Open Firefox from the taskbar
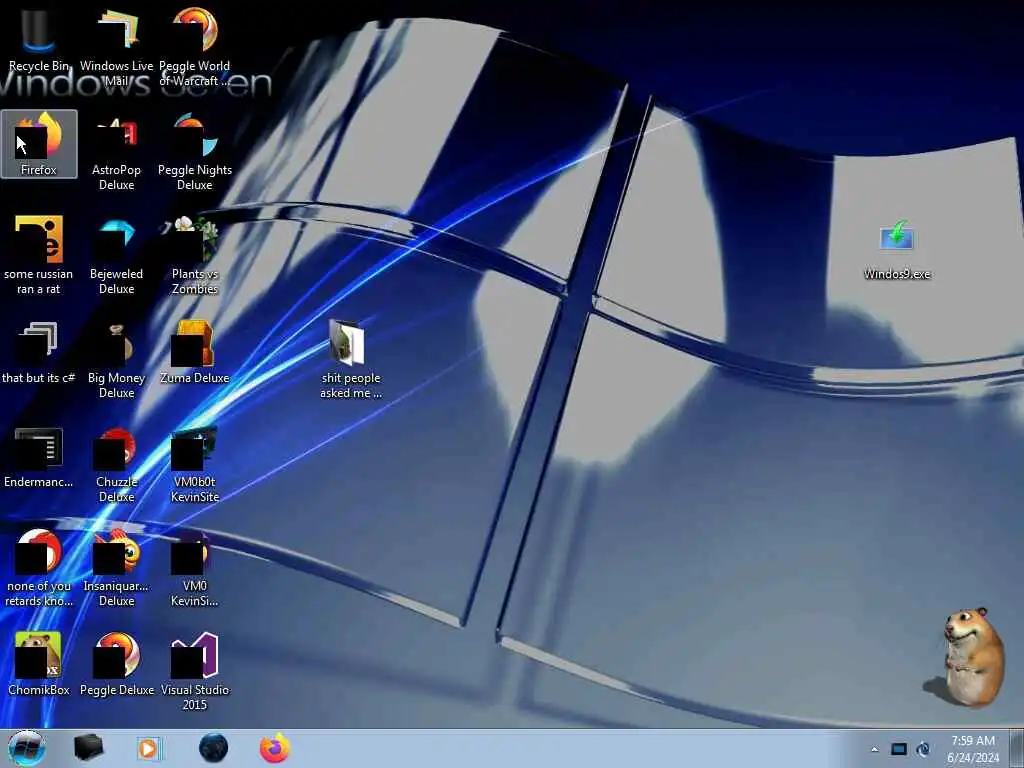 click(x=274, y=748)
